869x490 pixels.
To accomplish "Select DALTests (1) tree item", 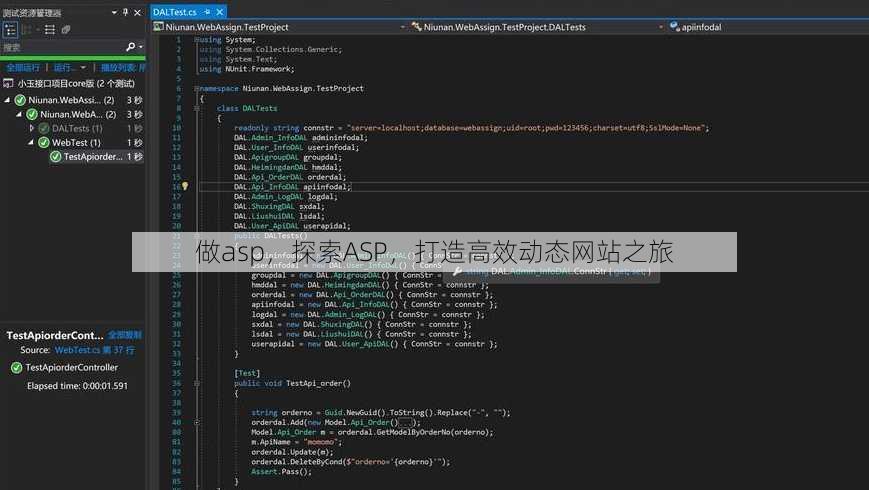I will [77, 128].
